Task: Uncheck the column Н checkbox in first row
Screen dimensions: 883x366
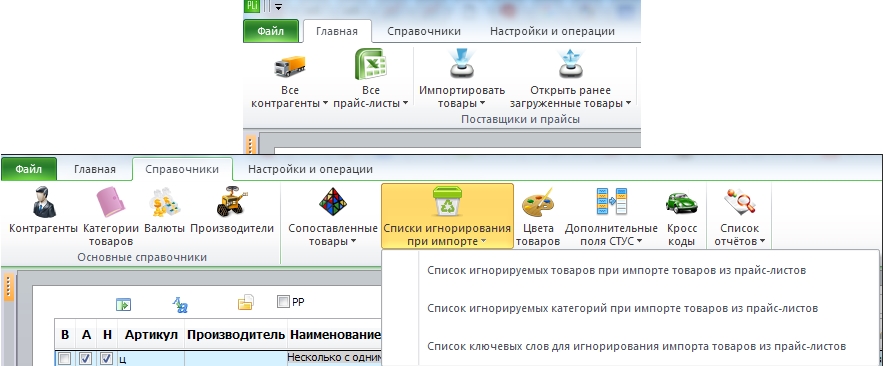Action: [x=107, y=358]
